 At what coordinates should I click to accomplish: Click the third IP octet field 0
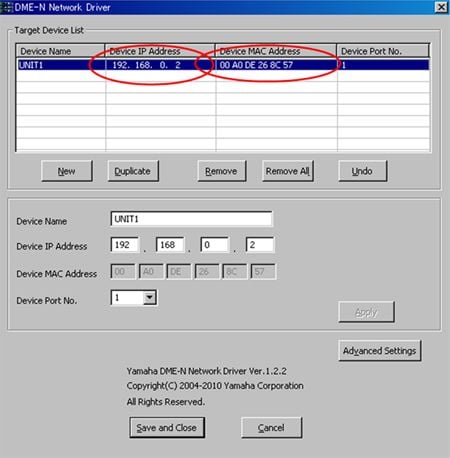coord(215,245)
